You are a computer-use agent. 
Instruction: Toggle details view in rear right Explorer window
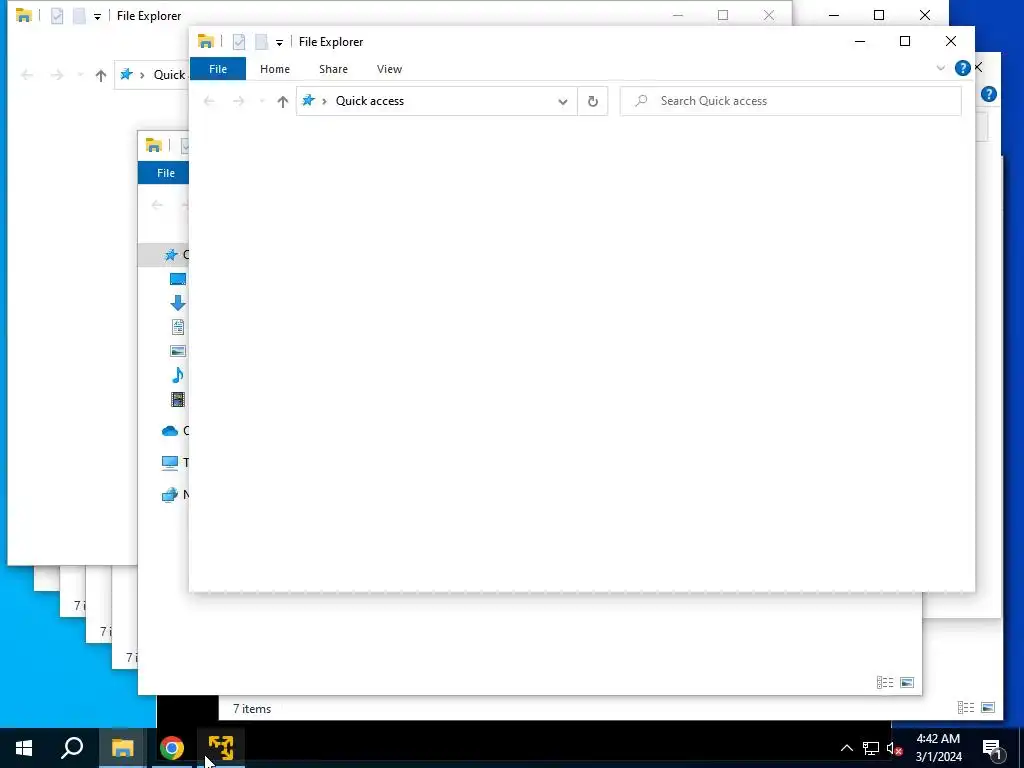(966, 707)
